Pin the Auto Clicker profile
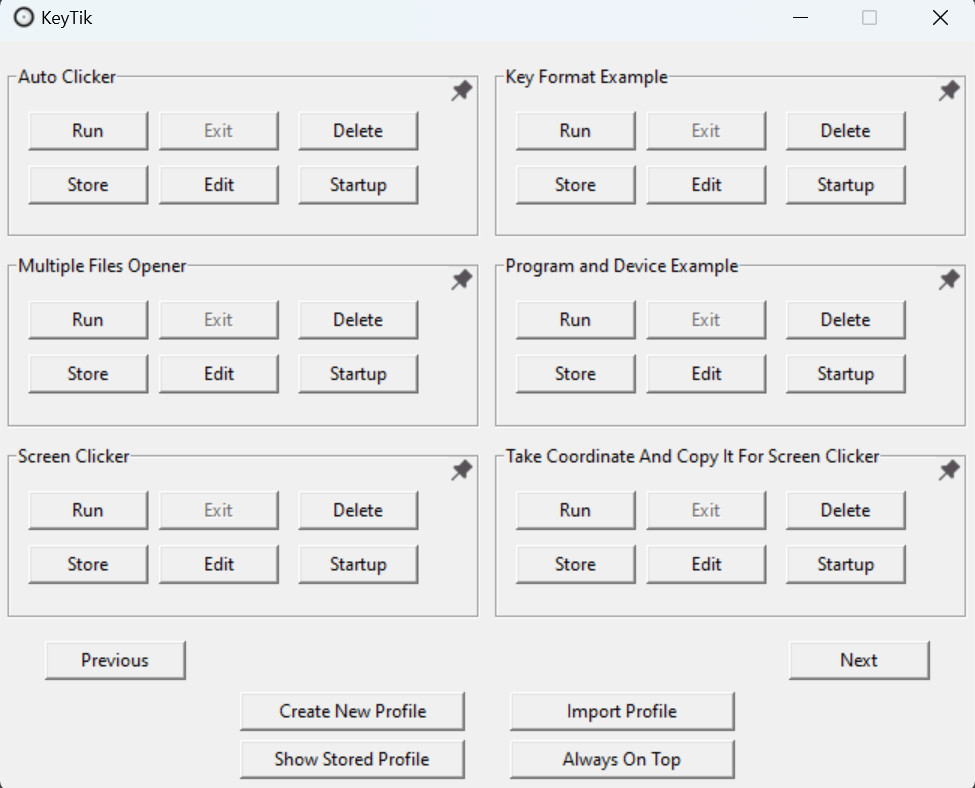 (461, 92)
